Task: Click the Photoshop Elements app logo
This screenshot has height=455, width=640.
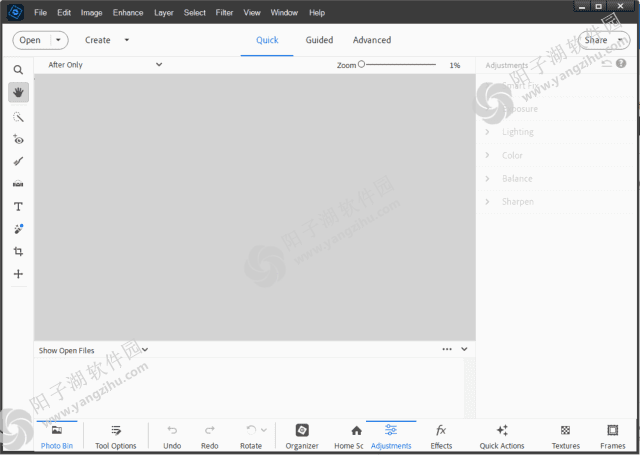Action: point(16,12)
